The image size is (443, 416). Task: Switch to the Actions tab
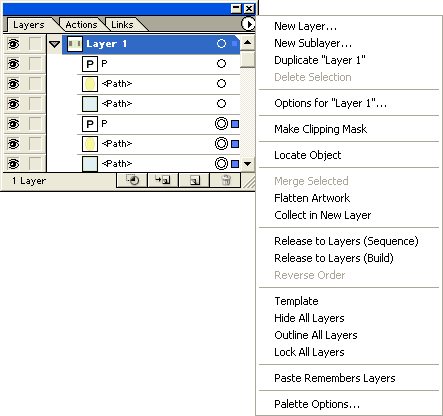[x=81, y=25]
